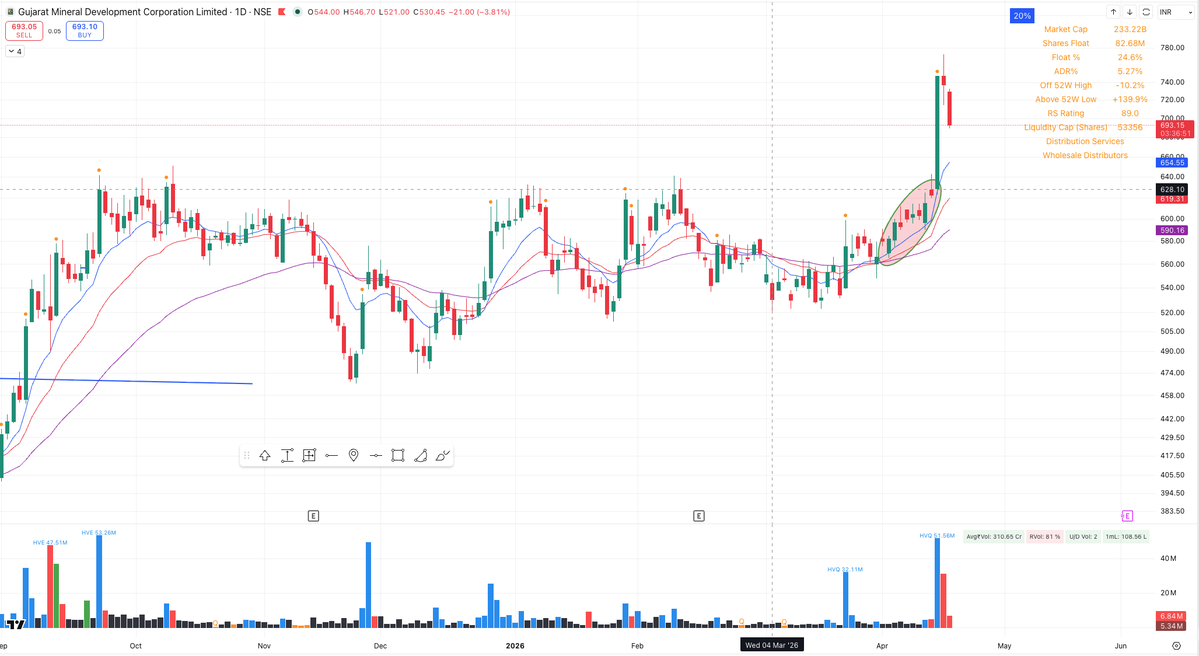Click the red 619.31 price label
This screenshot has height=656, width=1199.
click(1171, 199)
